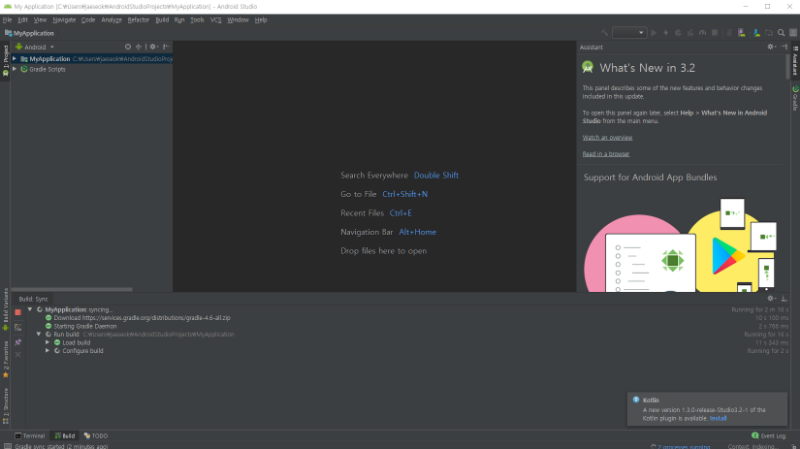
Task: Hide the Assistant panel
Action: click(x=784, y=47)
